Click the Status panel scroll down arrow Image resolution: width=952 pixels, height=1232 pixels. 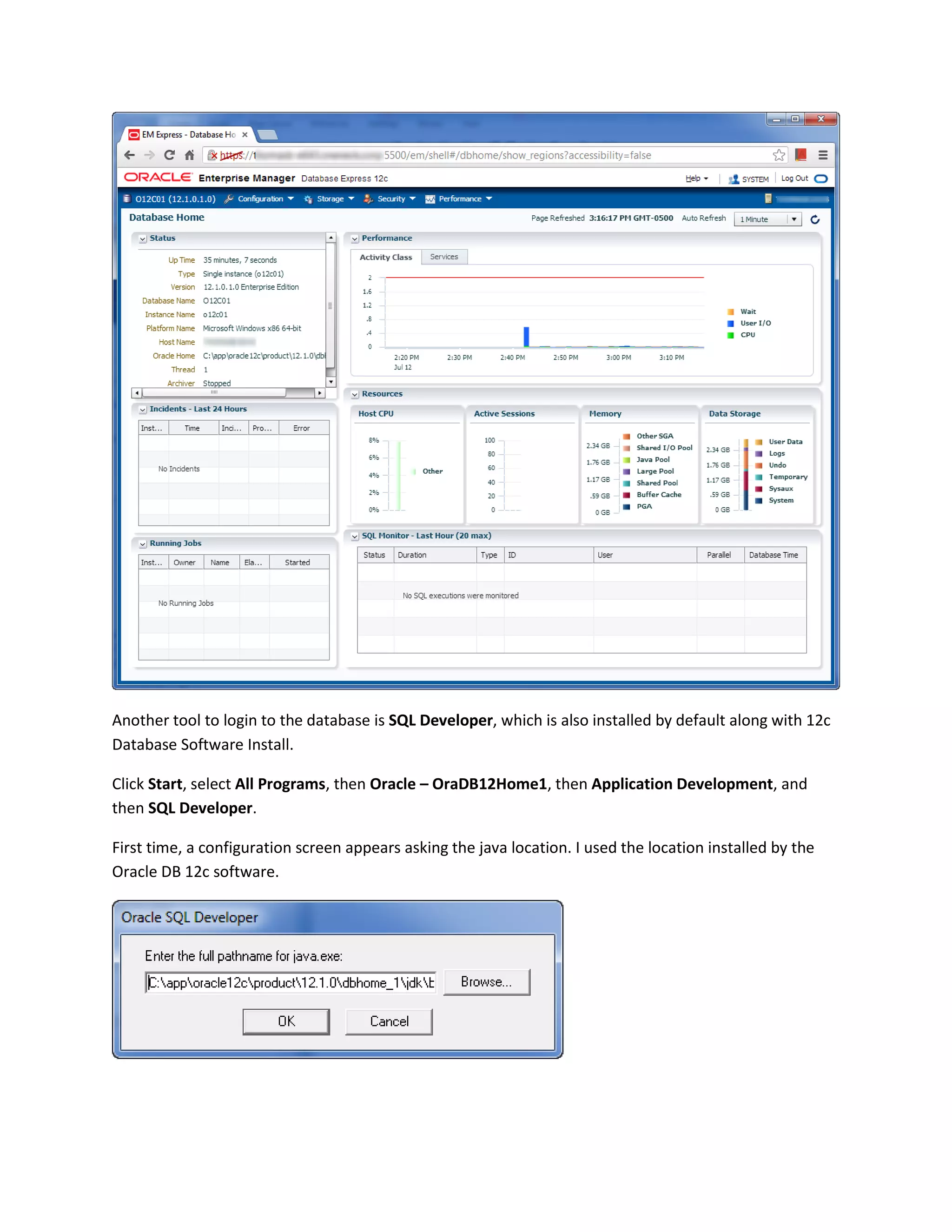(x=331, y=383)
